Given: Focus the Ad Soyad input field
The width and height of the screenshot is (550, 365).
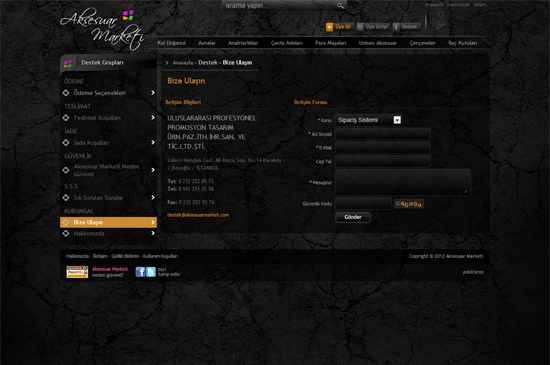Looking at the screenshot, I should coord(383,134).
